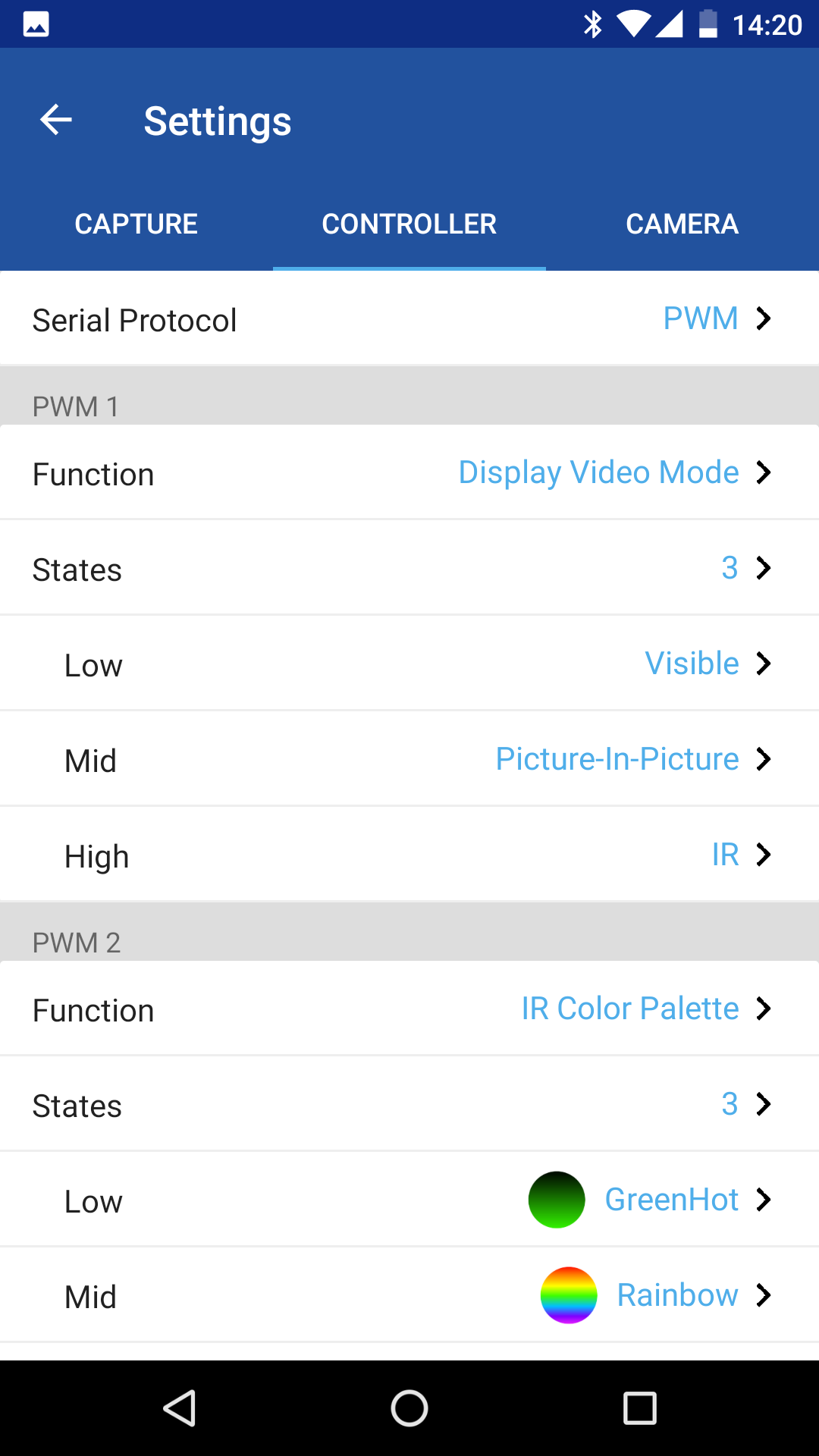The width and height of the screenshot is (819, 1456).
Task: Tap the Visible value for Low state
Action: tap(692, 664)
